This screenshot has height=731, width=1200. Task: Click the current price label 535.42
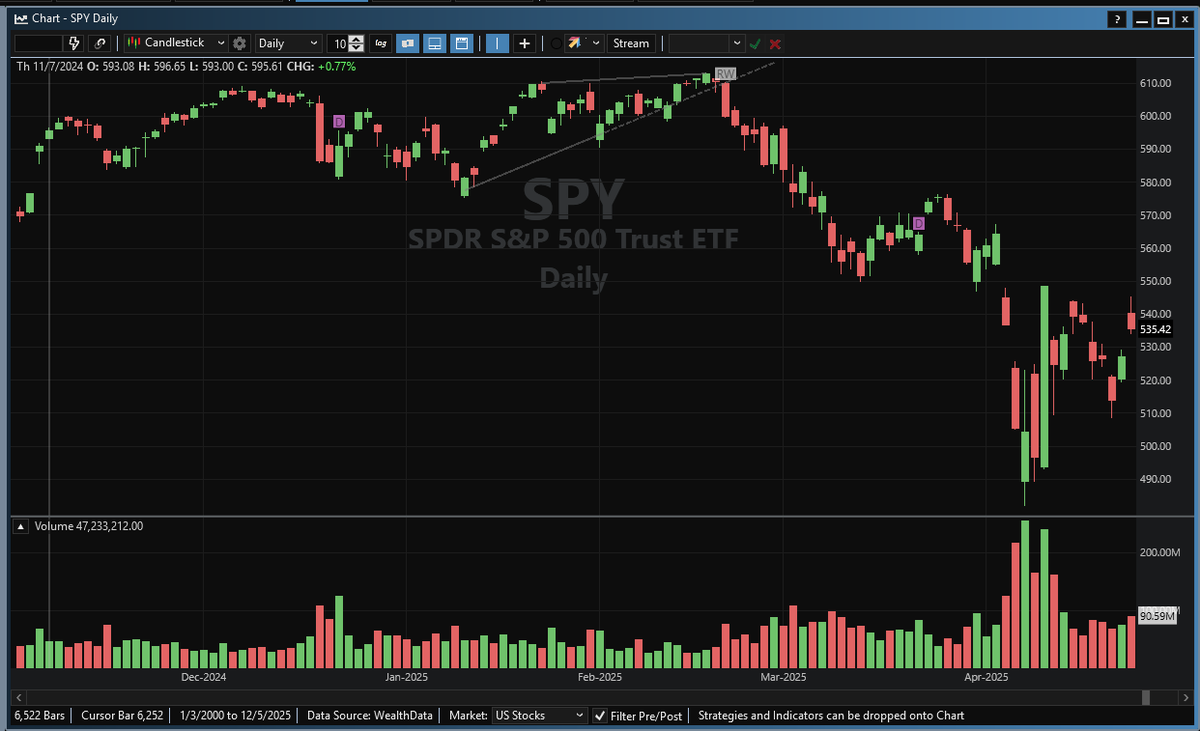pyautogui.click(x=1155, y=329)
